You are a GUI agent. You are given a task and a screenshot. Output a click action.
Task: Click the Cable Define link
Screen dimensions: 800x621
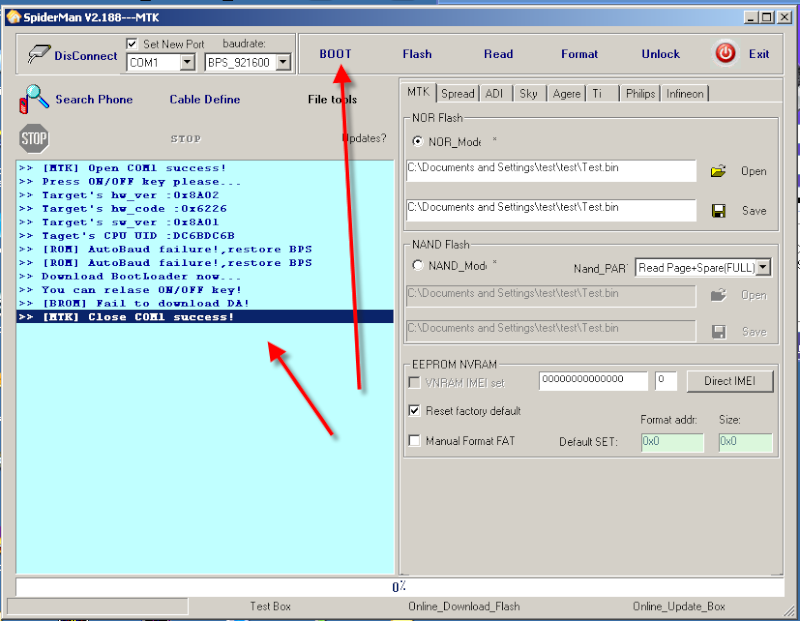click(x=205, y=99)
